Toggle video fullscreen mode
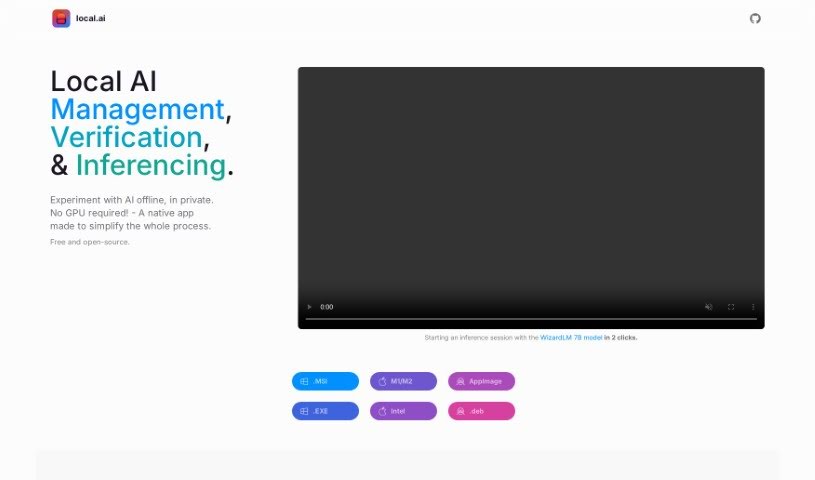Viewport: 815px width, 480px height. click(731, 307)
